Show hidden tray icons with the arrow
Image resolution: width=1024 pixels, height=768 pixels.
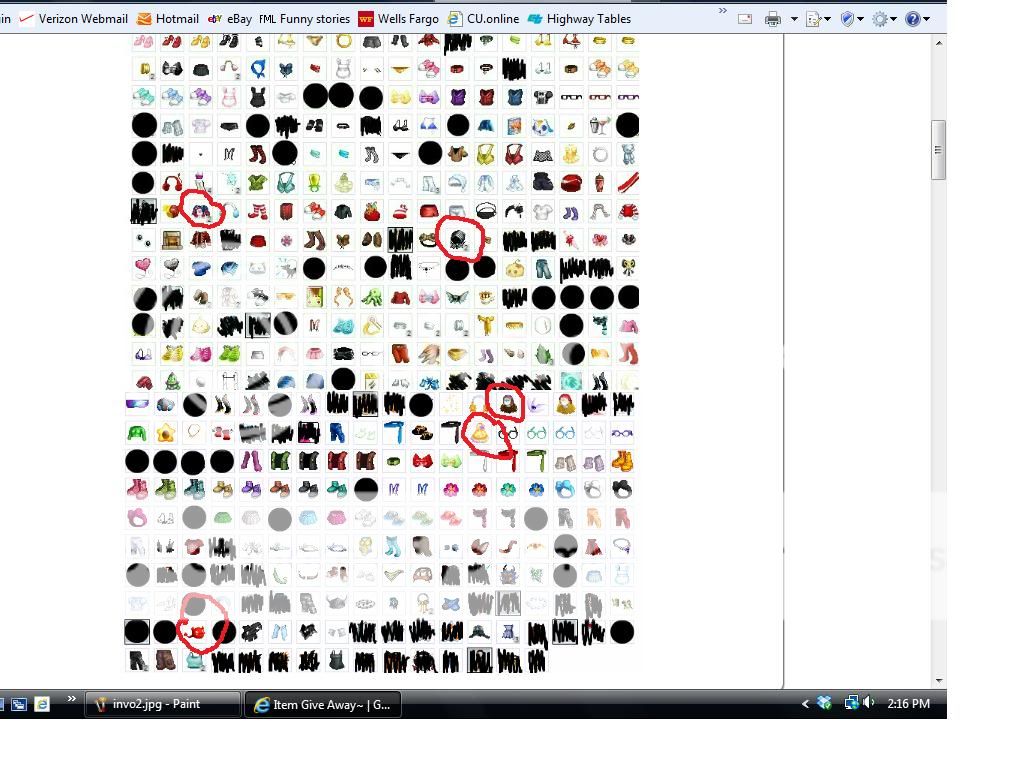pos(805,703)
